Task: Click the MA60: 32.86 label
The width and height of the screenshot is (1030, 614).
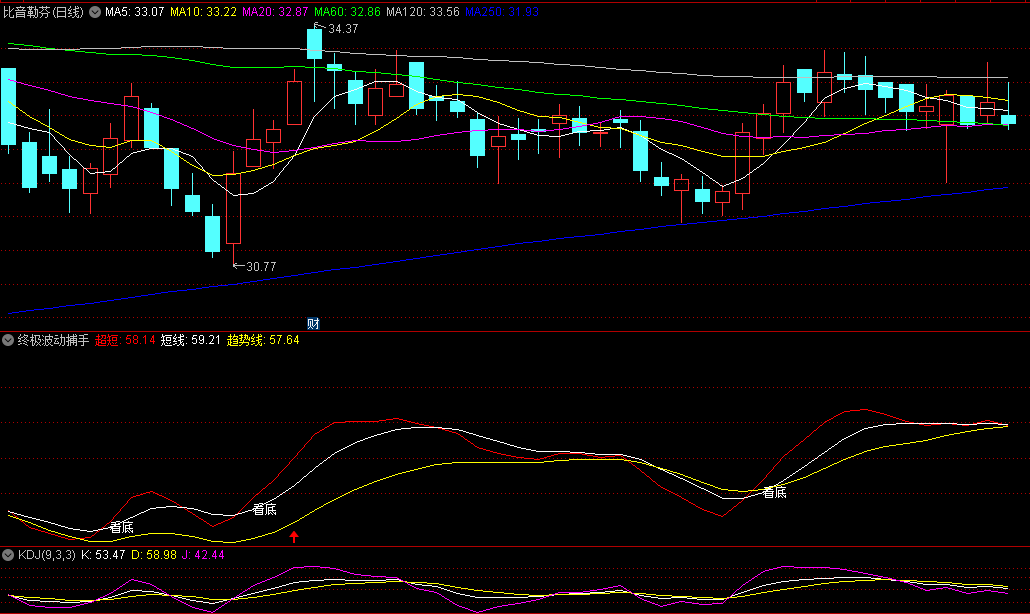Action: coord(347,12)
